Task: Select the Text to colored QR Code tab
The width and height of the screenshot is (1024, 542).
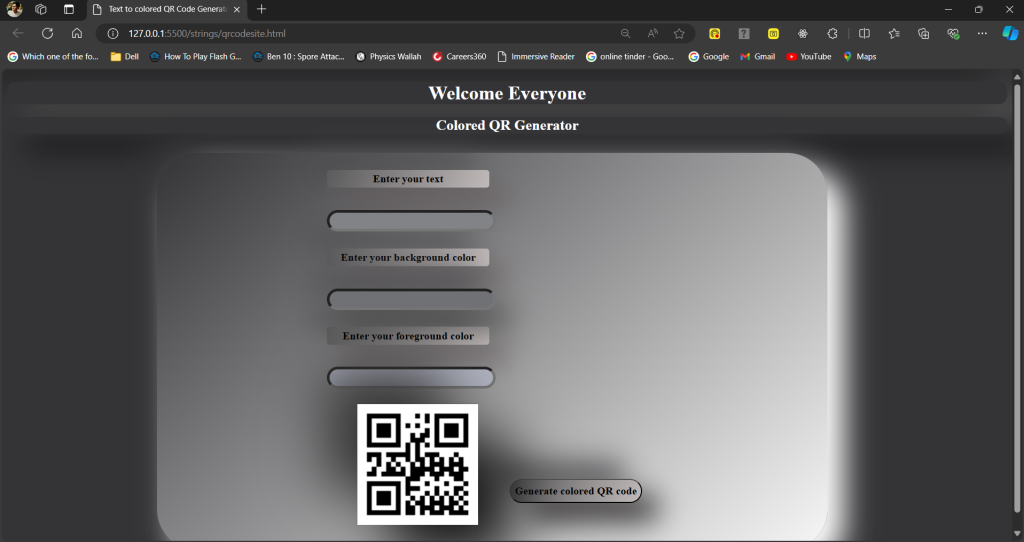Action: tap(167, 9)
